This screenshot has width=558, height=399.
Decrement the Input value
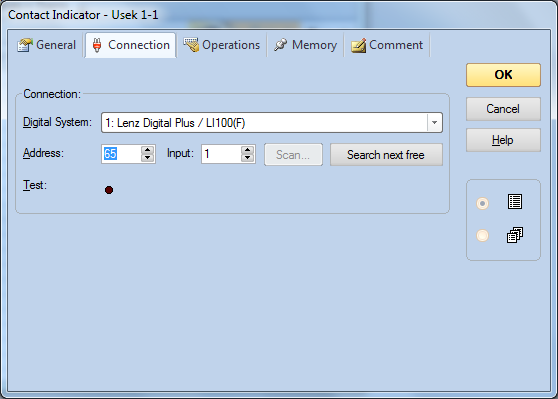[247, 158]
